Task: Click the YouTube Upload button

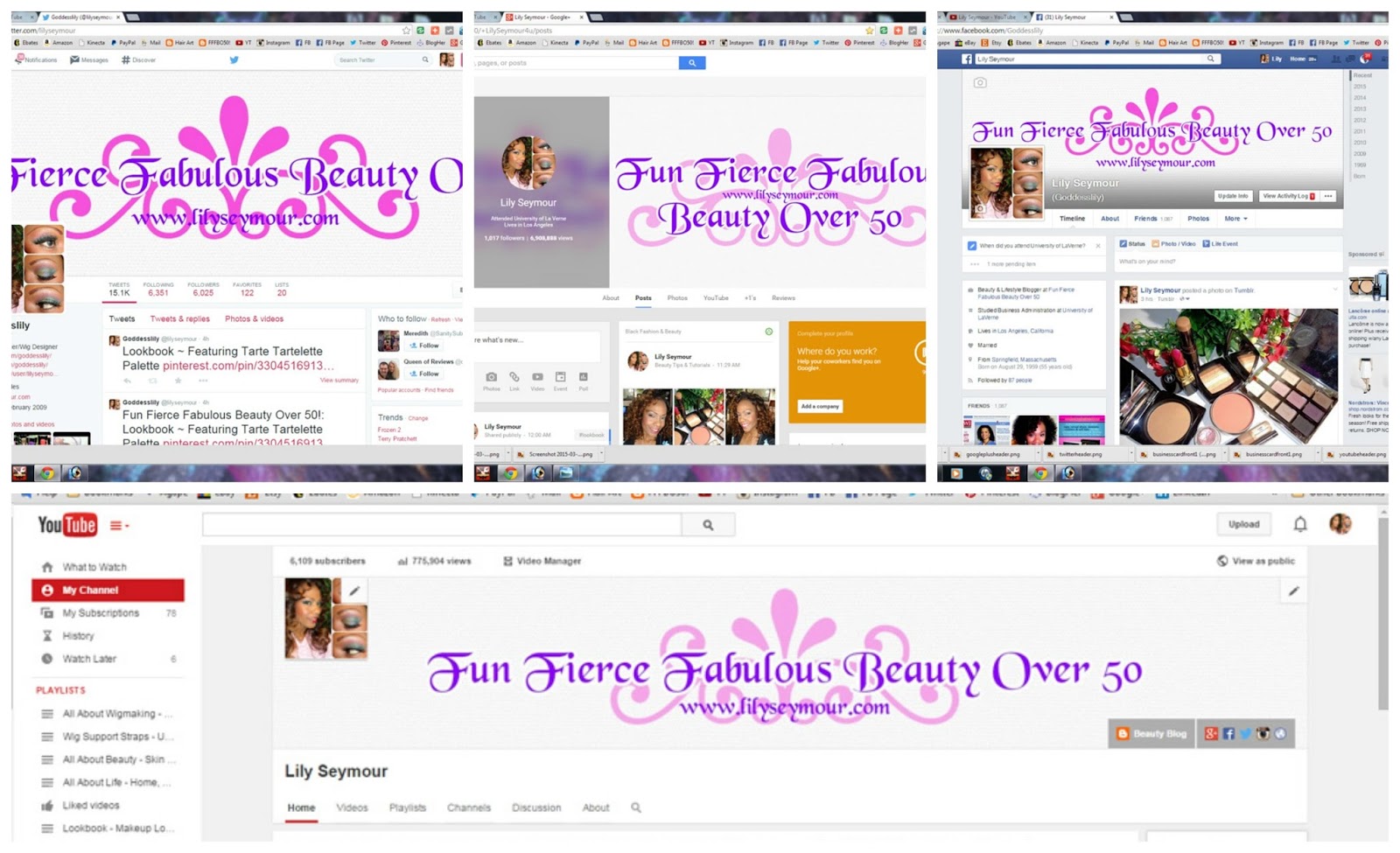Action: coord(1243,524)
